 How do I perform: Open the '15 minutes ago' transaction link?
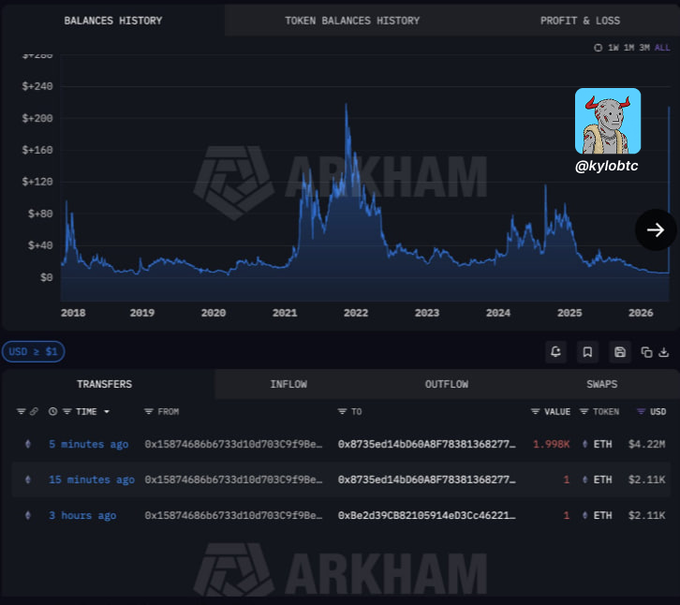(92, 479)
